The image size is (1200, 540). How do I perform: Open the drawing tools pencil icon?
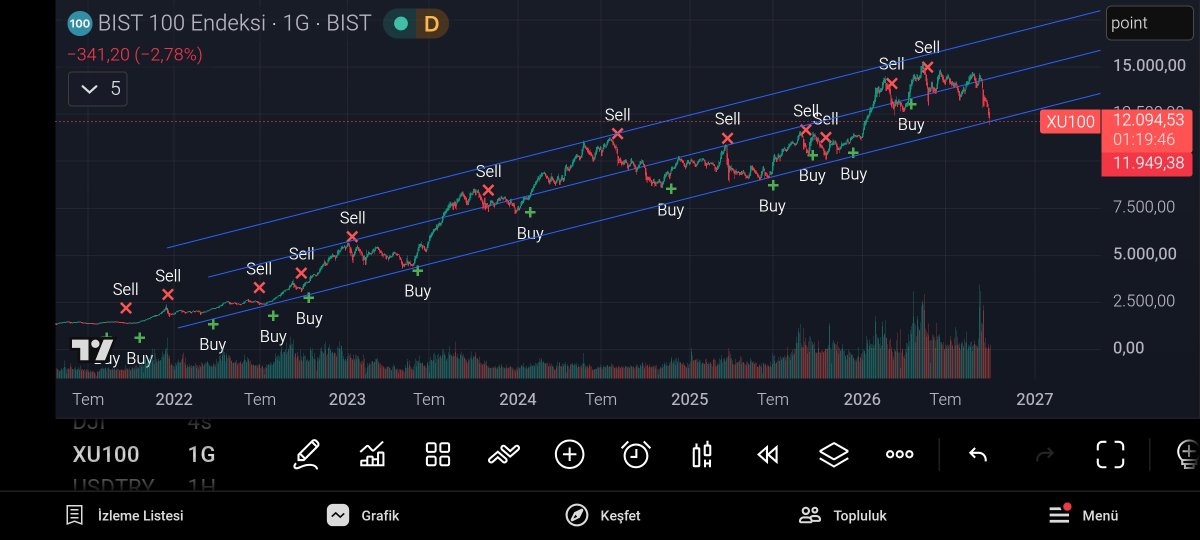tap(307, 455)
